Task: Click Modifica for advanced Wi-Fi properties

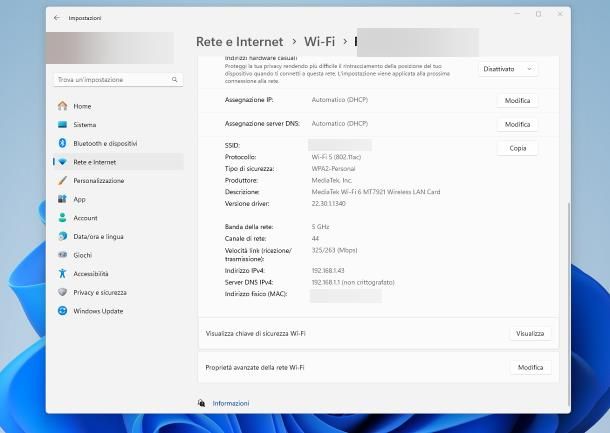Action: 530,367
